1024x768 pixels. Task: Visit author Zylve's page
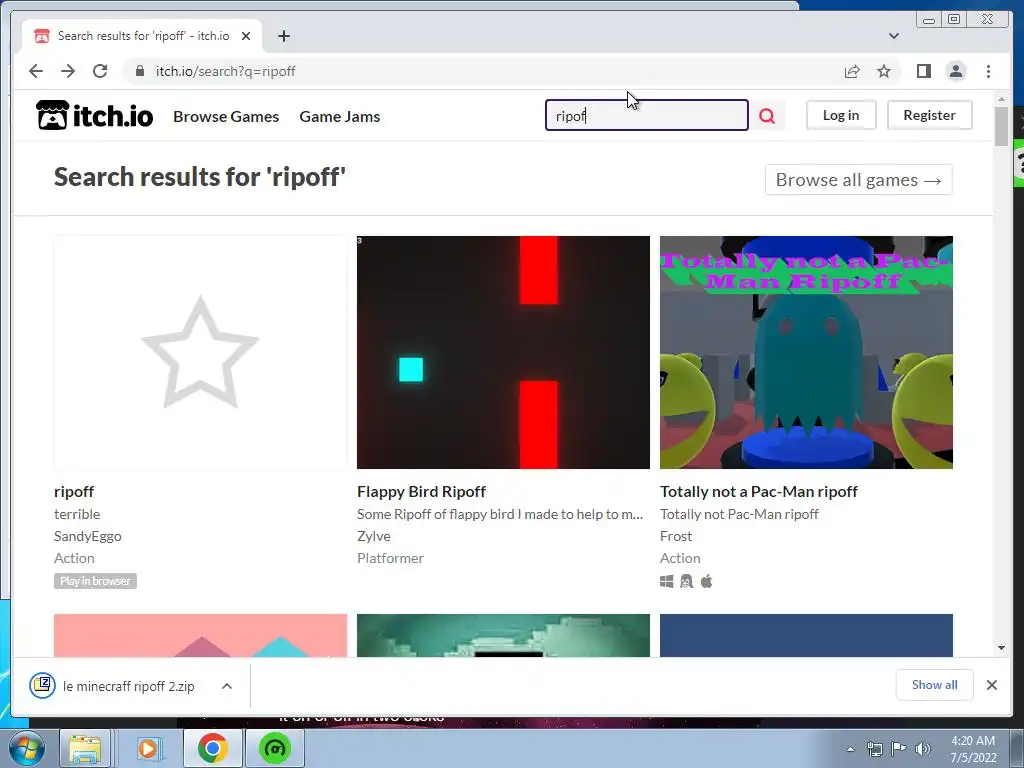374,536
